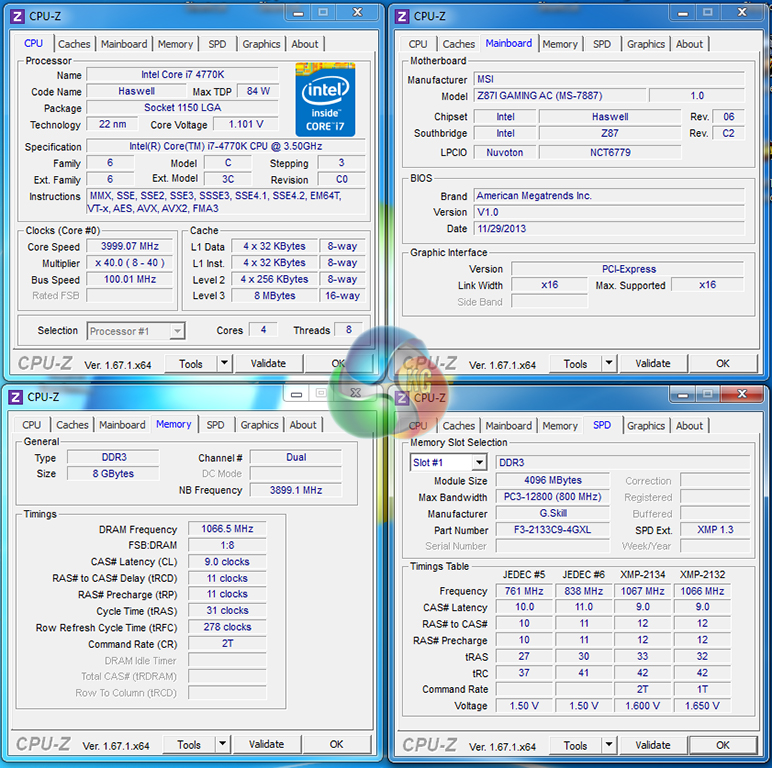Click CPU-Z title icon in Processor window
Image resolution: width=772 pixels, height=768 pixels.
pyautogui.click(x=16, y=16)
